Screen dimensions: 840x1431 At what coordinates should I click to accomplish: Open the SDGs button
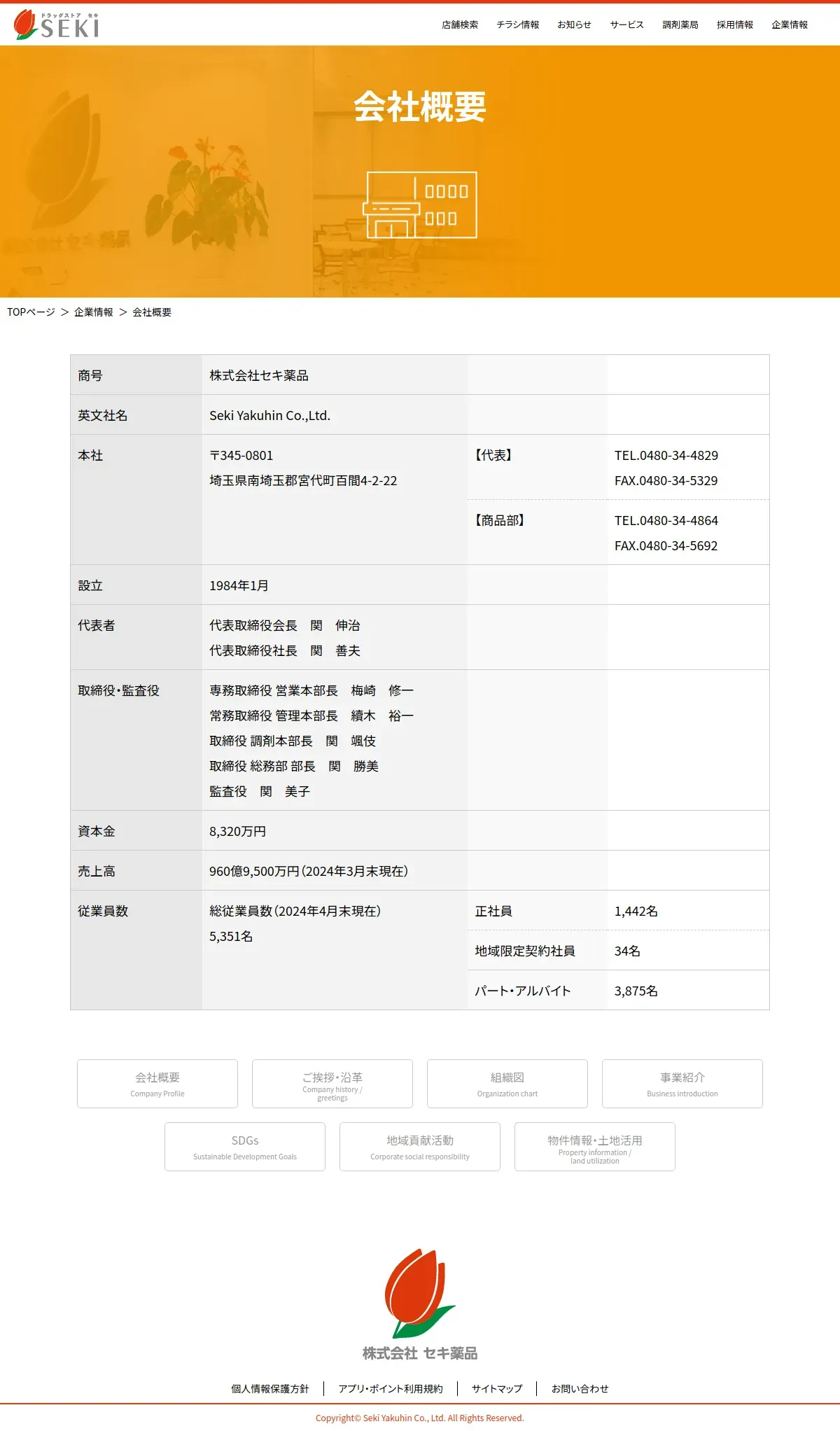[x=245, y=1147]
